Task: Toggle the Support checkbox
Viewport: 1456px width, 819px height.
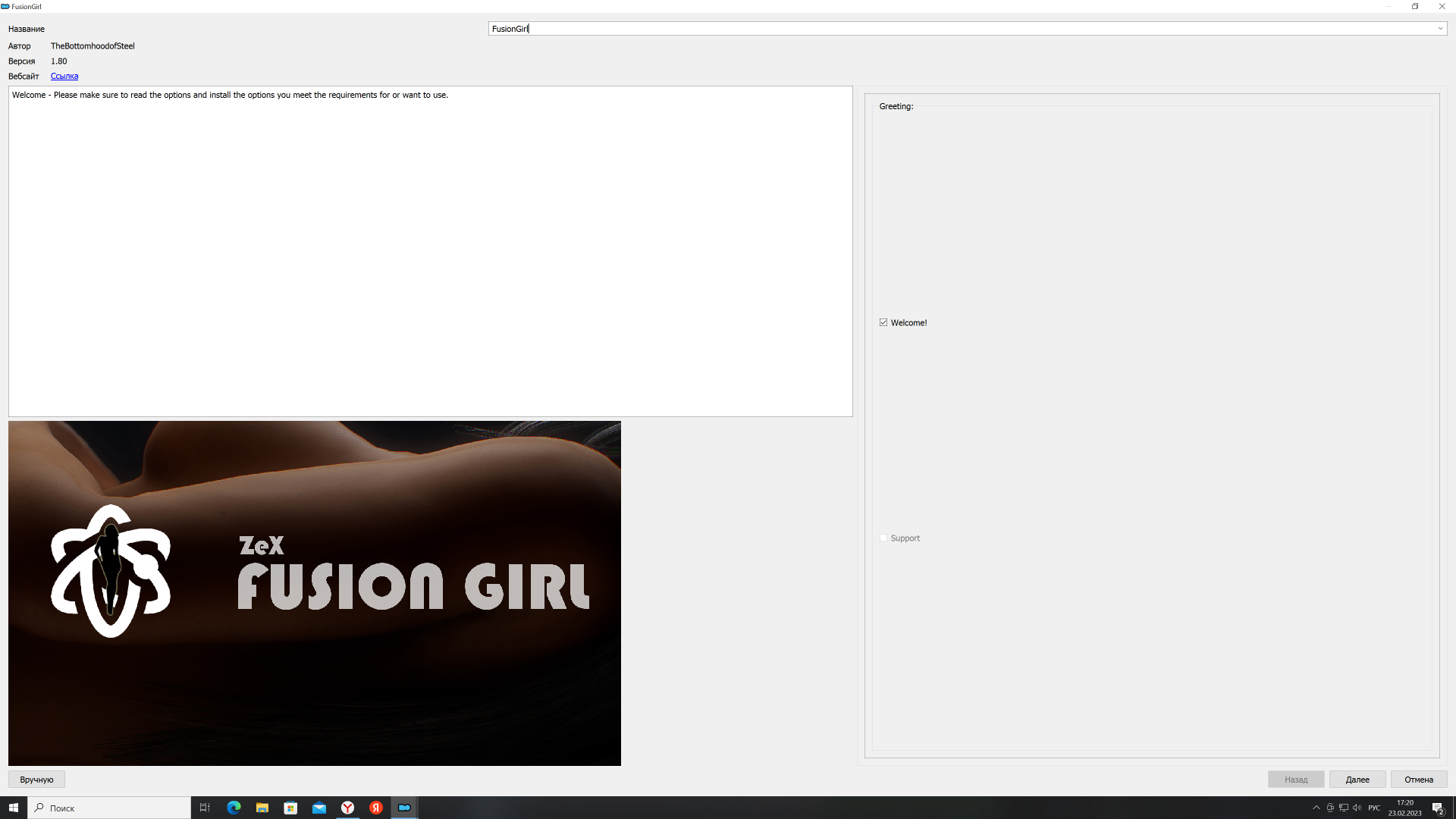Action: pyautogui.click(x=883, y=538)
